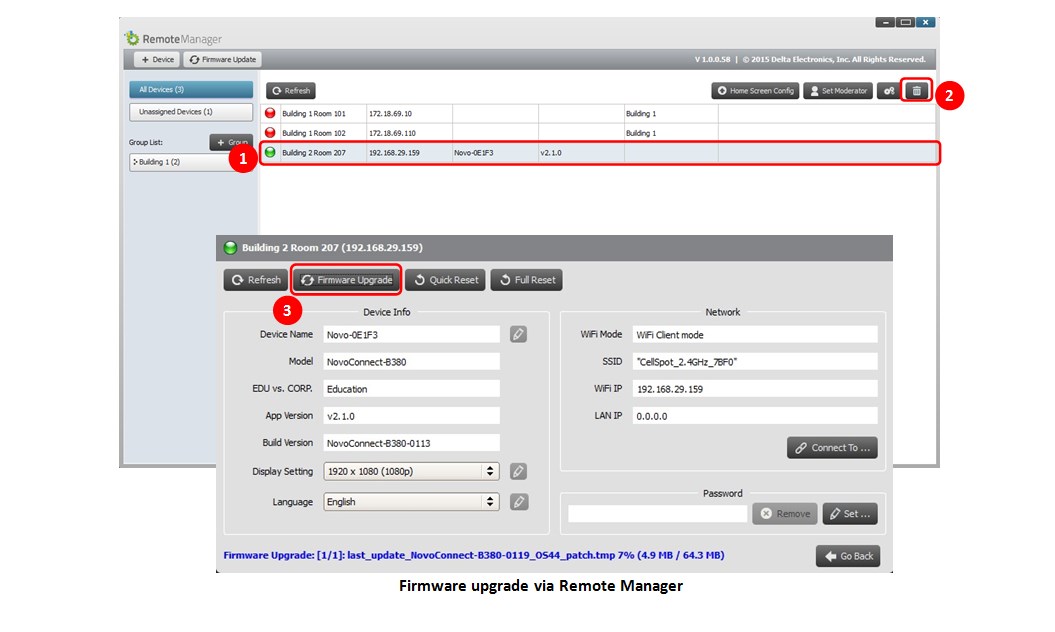Select Building 1 Room 101 row
This screenshot has width=1055, height=632.
(x=597, y=113)
